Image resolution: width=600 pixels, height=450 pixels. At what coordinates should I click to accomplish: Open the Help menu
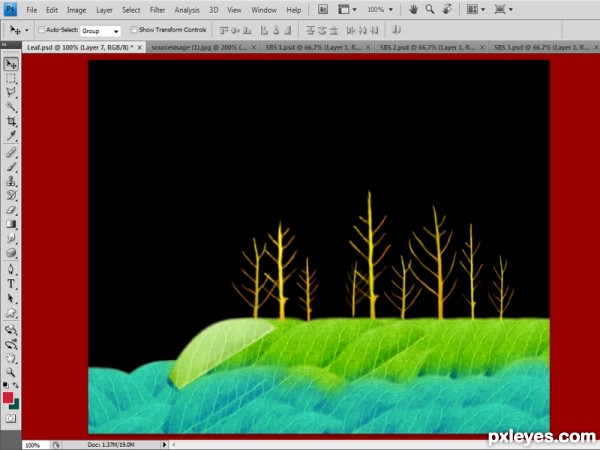[293, 10]
